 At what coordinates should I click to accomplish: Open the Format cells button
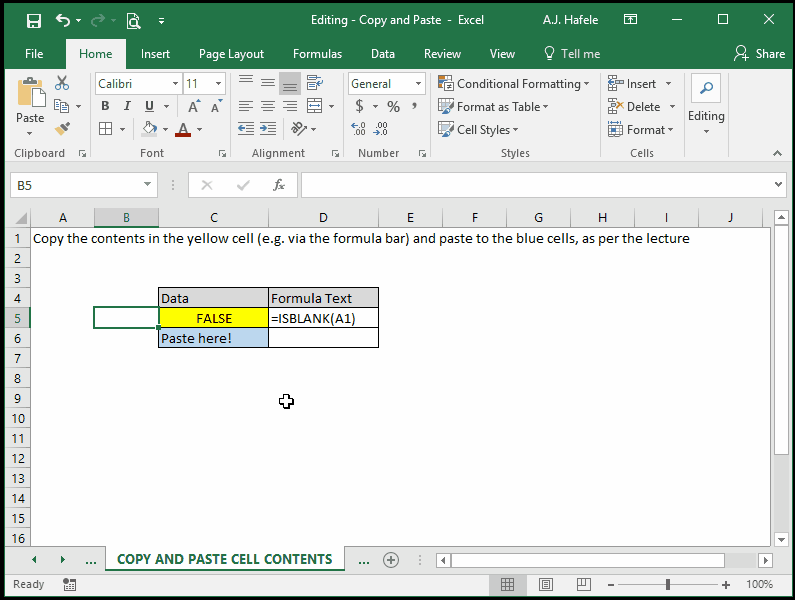640,129
